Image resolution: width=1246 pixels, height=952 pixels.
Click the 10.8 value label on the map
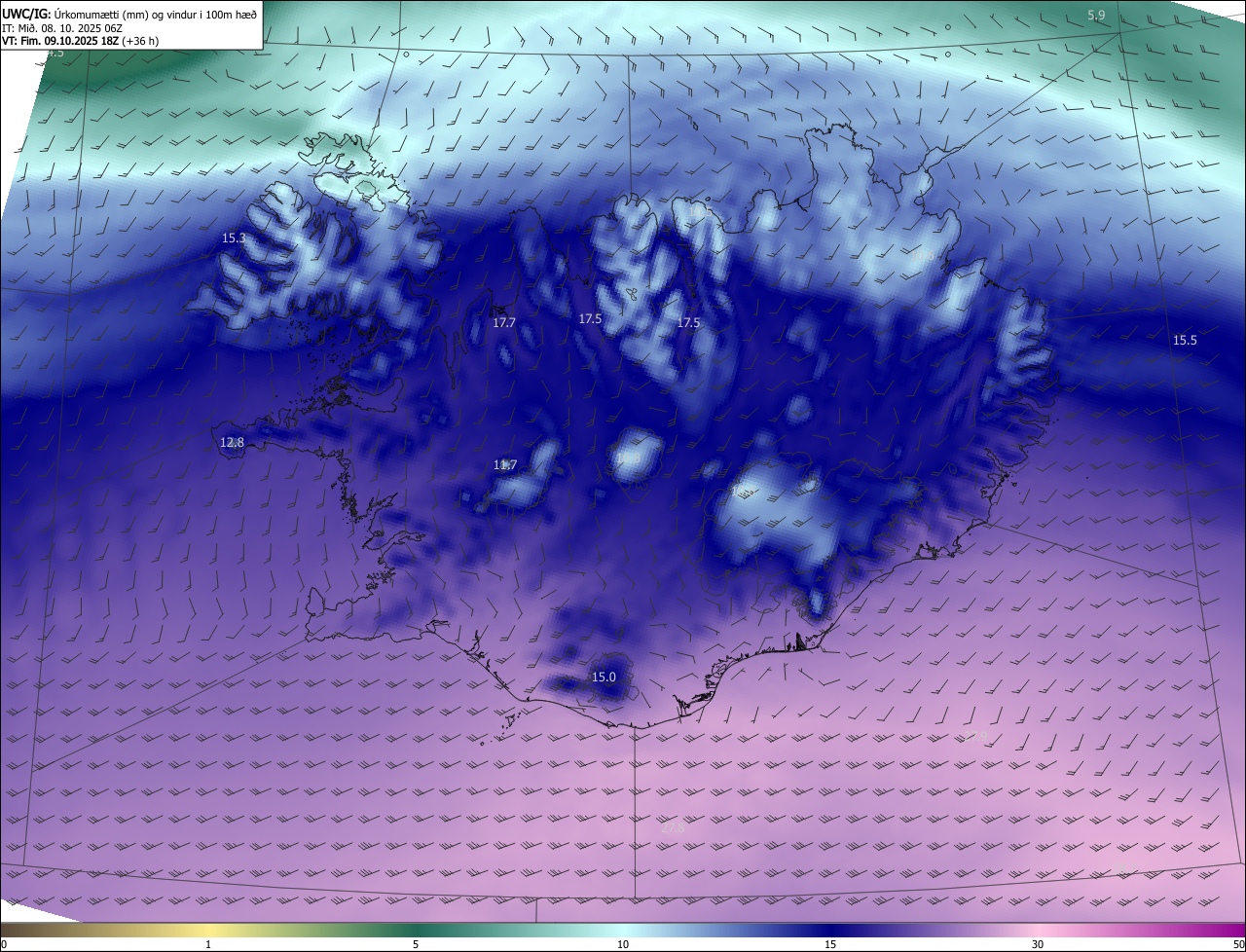tap(628, 457)
